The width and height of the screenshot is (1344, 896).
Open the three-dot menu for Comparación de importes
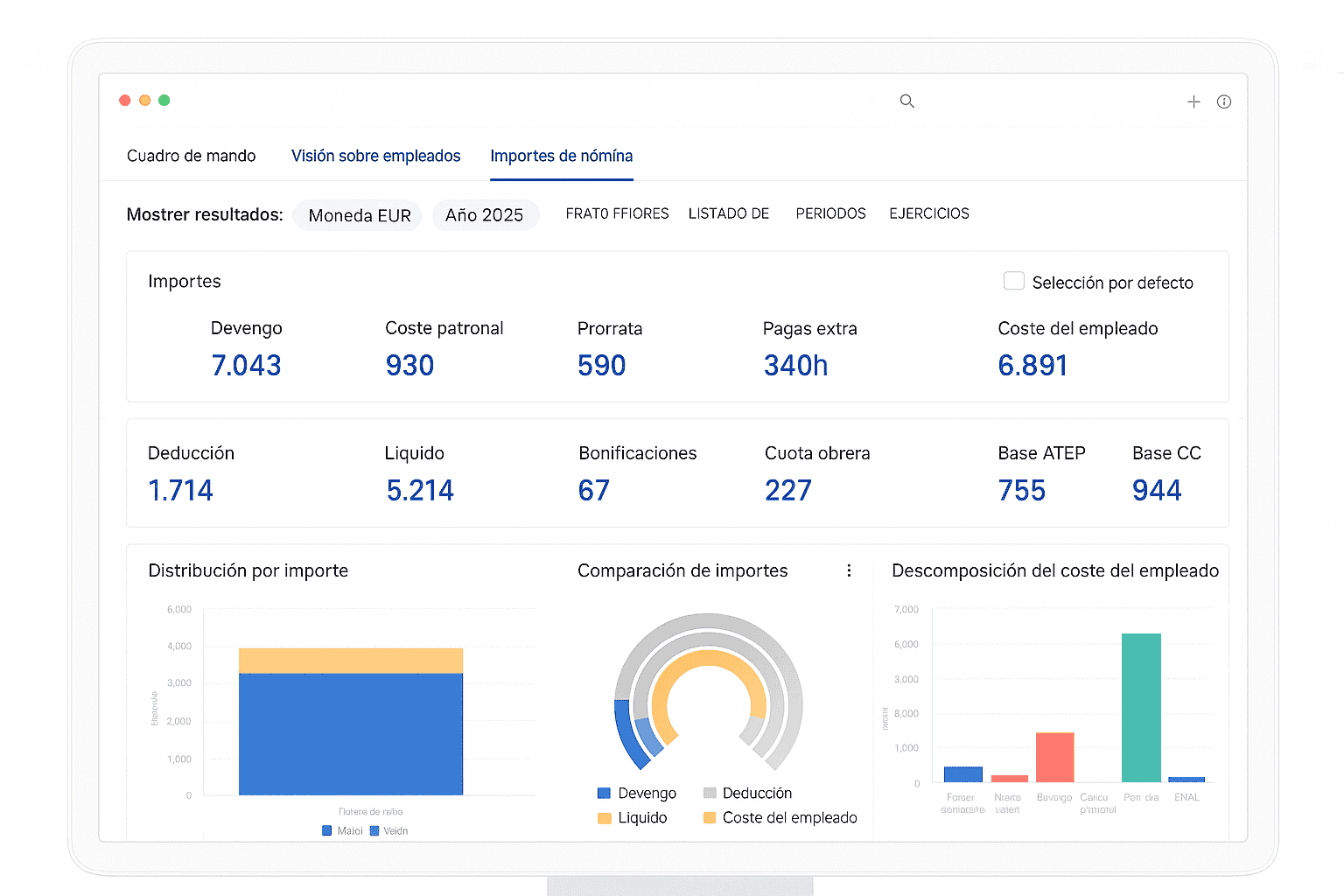pyautogui.click(x=849, y=570)
